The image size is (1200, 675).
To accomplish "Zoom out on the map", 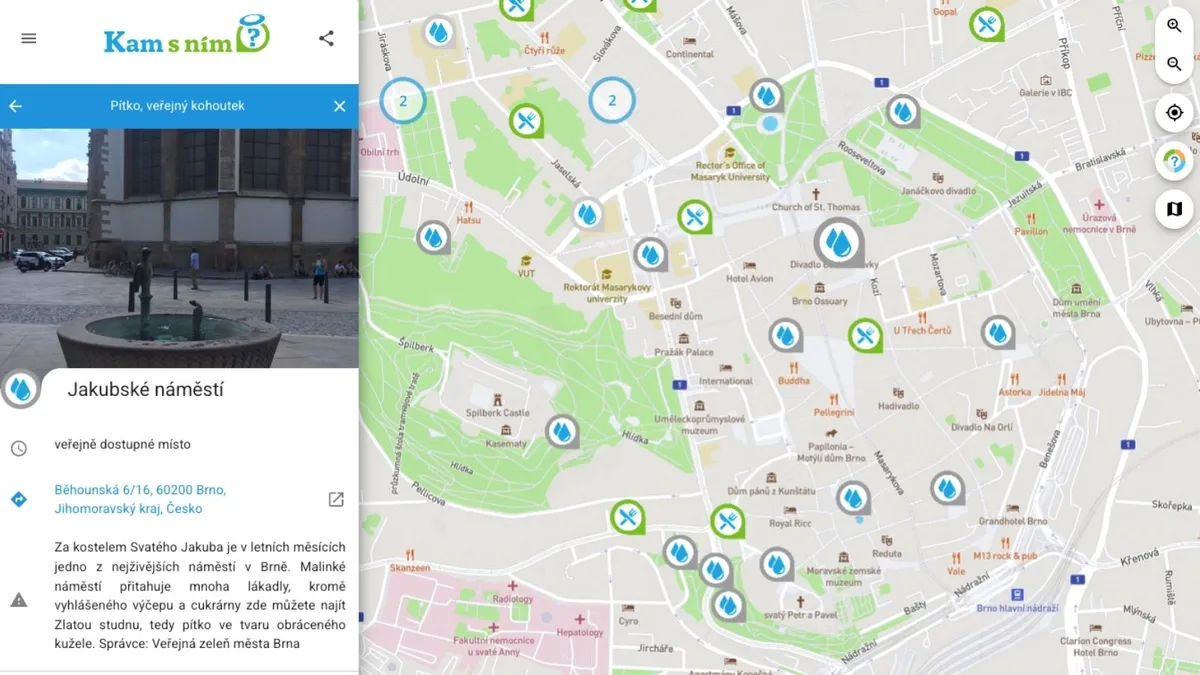I will point(1175,65).
